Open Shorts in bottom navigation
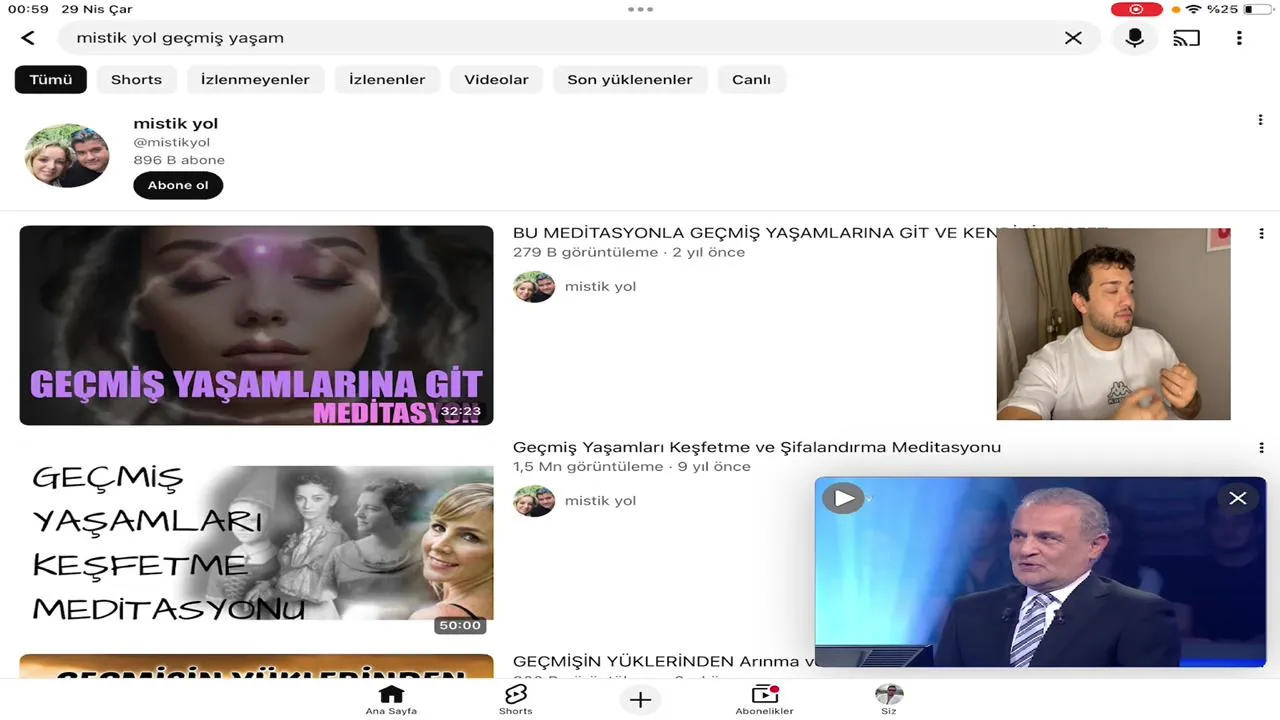 tap(515, 699)
